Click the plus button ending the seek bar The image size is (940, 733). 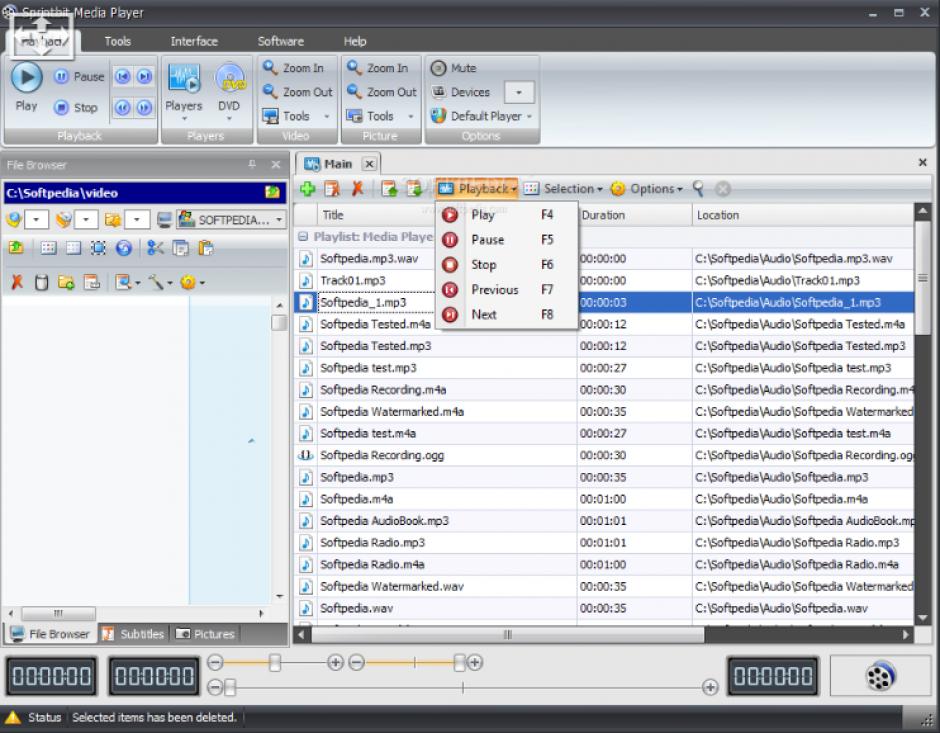pos(710,687)
